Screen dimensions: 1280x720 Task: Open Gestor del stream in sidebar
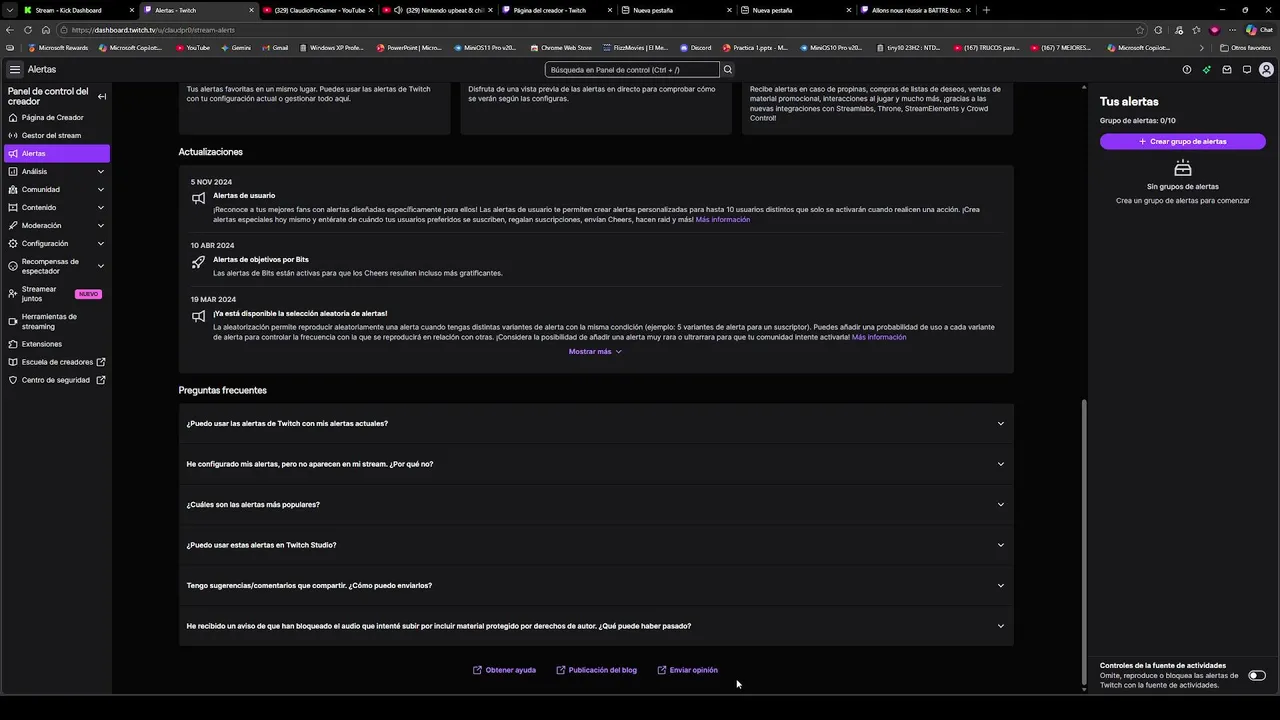[57, 135]
